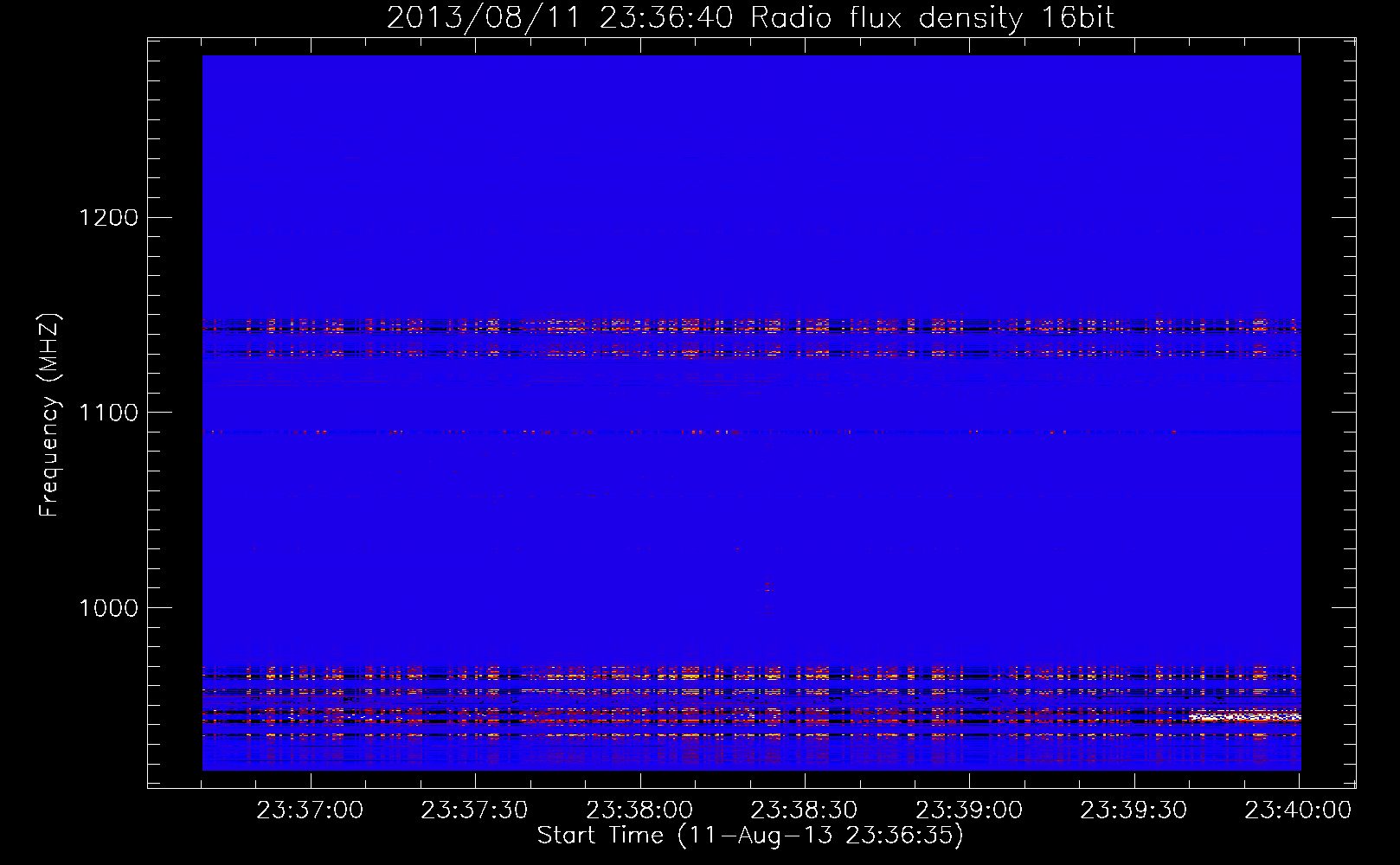1400x865 pixels.
Task: Click the bright white burst near 23:39:50
Action: coord(1246,716)
